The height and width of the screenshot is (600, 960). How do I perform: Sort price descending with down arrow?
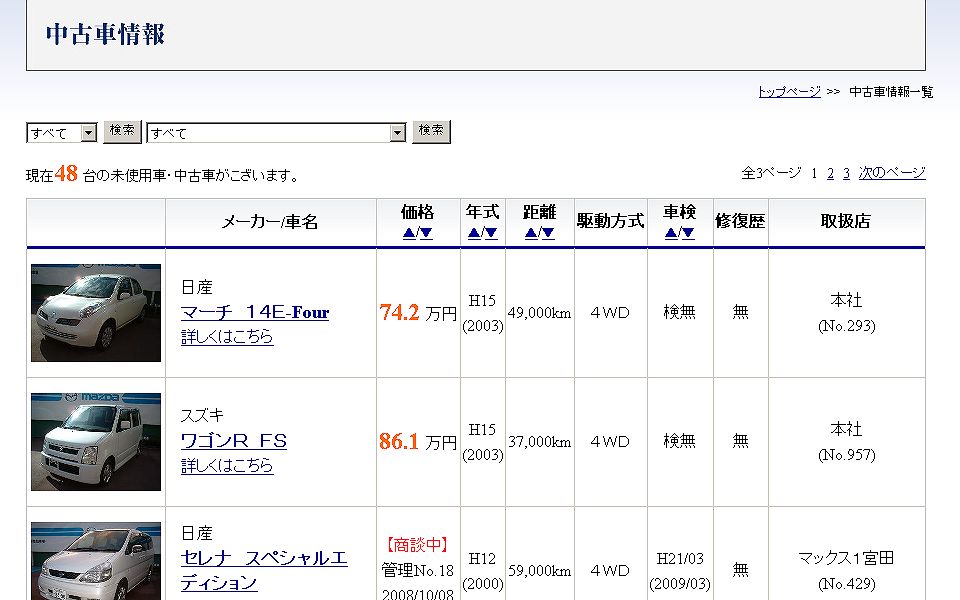[x=426, y=233]
